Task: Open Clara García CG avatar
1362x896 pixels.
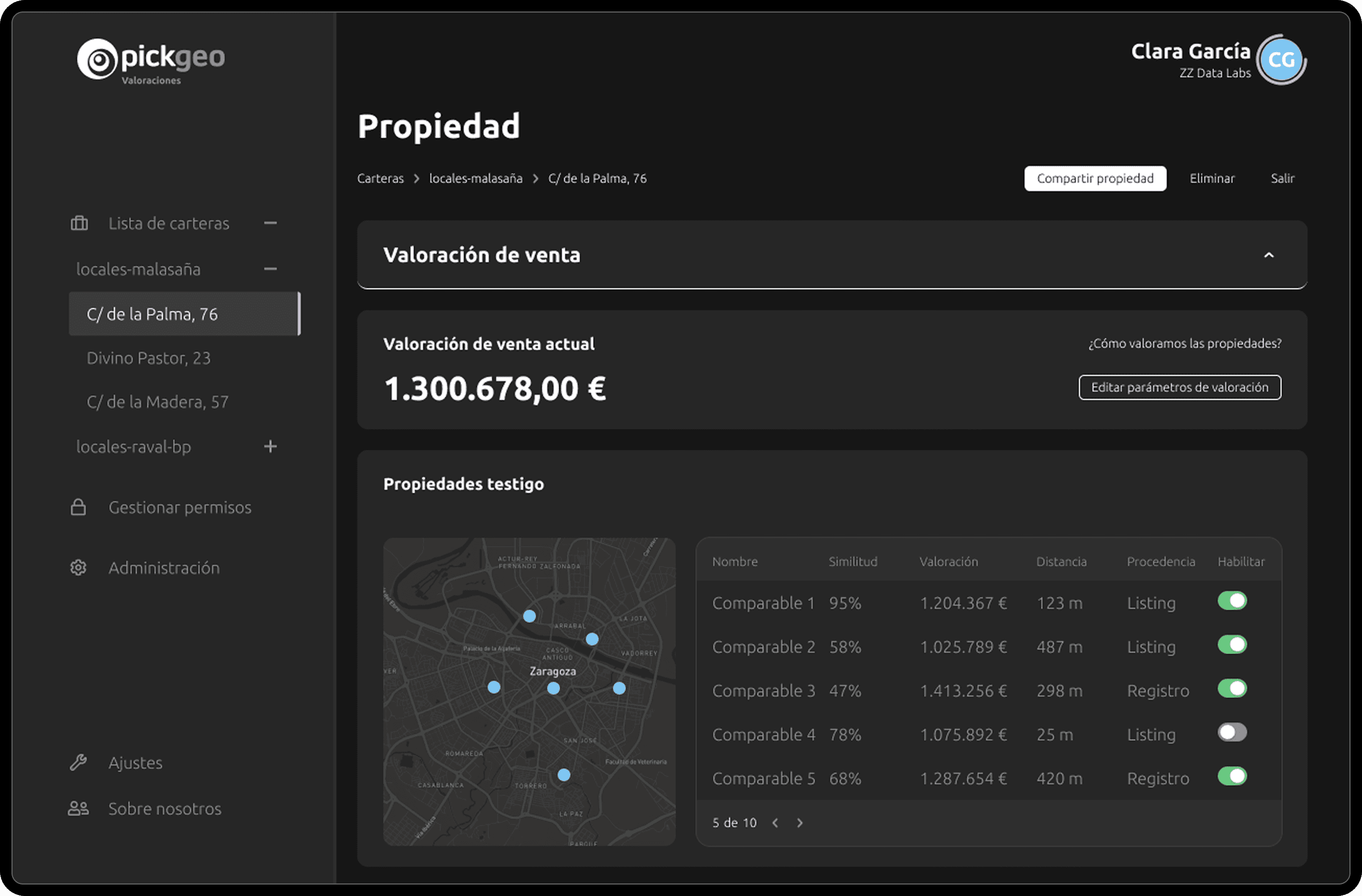Action: (x=1281, y=60)
